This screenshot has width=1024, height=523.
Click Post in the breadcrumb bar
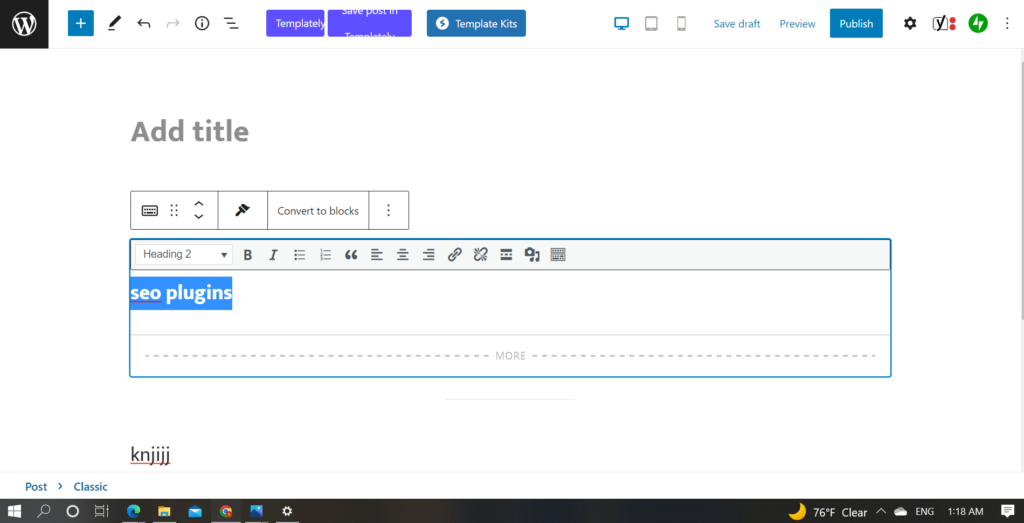(36, 486)
